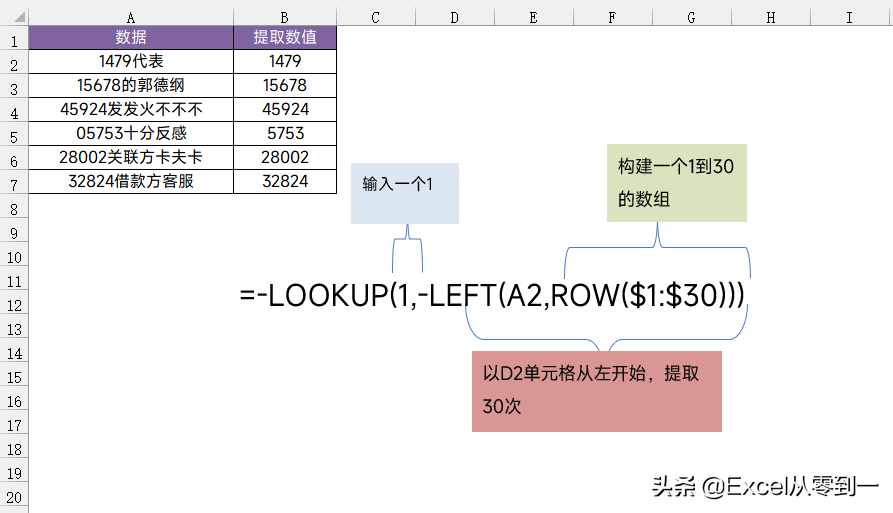Select row 8 header

pos(14,206)
